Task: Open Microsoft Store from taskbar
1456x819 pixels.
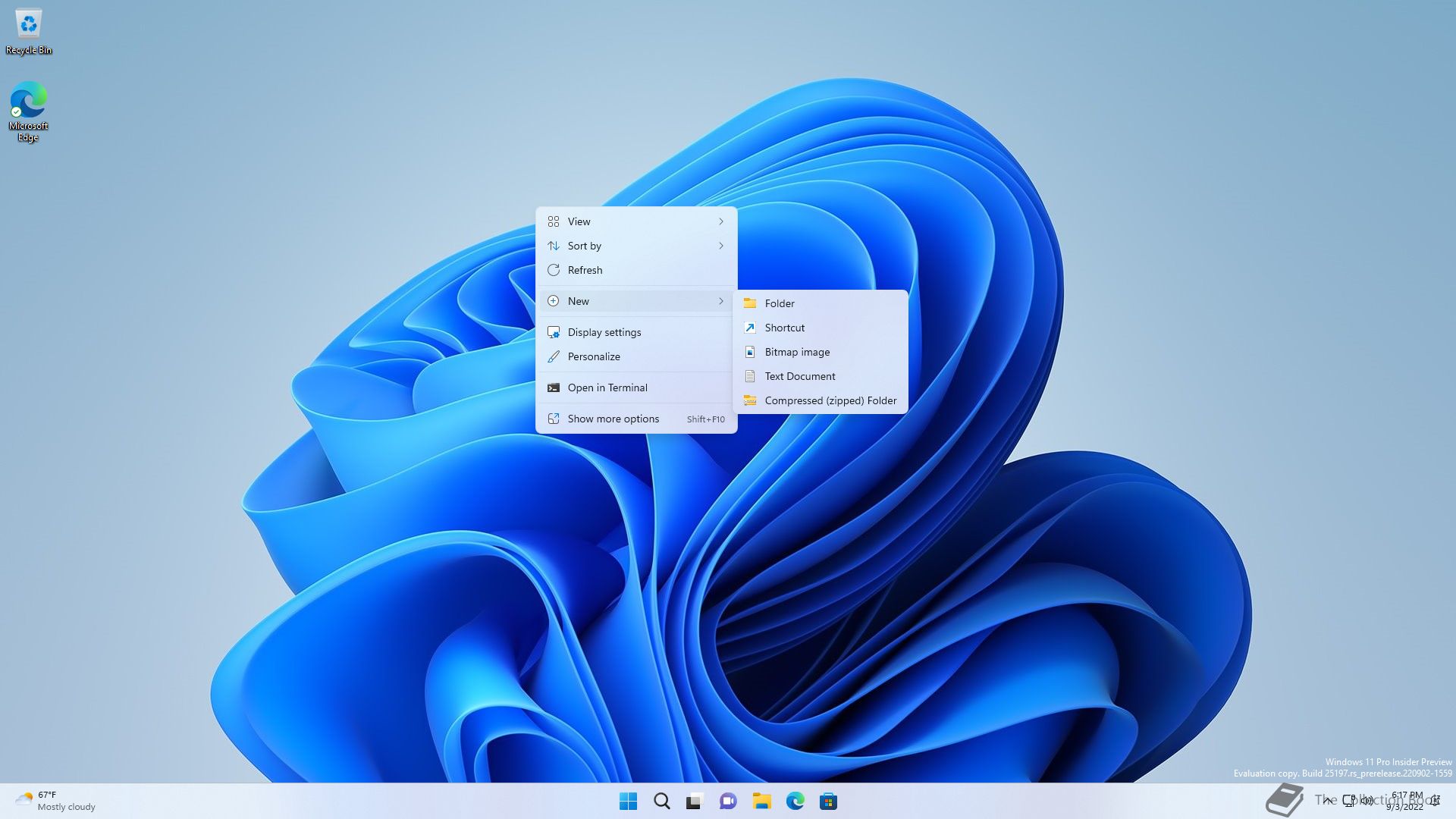Action: pos(828,802)
